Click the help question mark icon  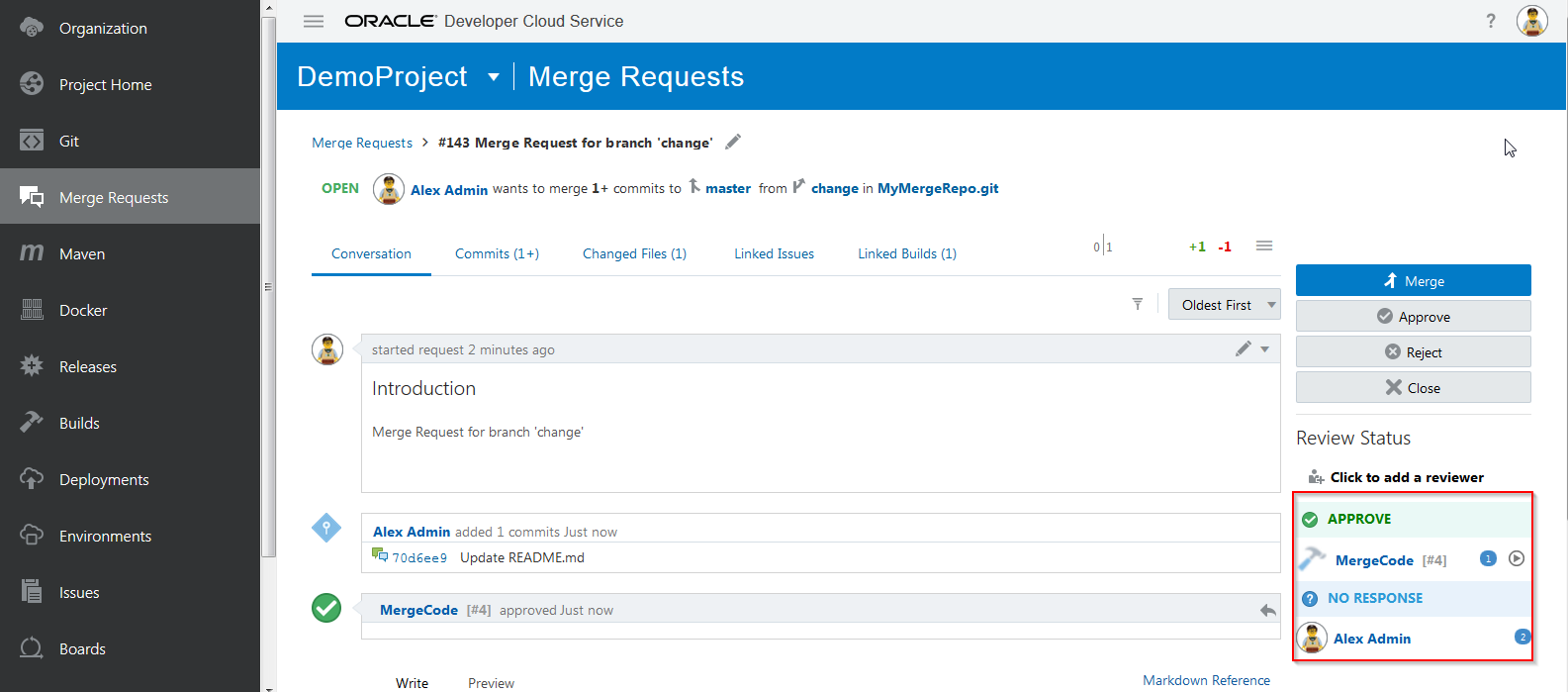pos(1491,21)
